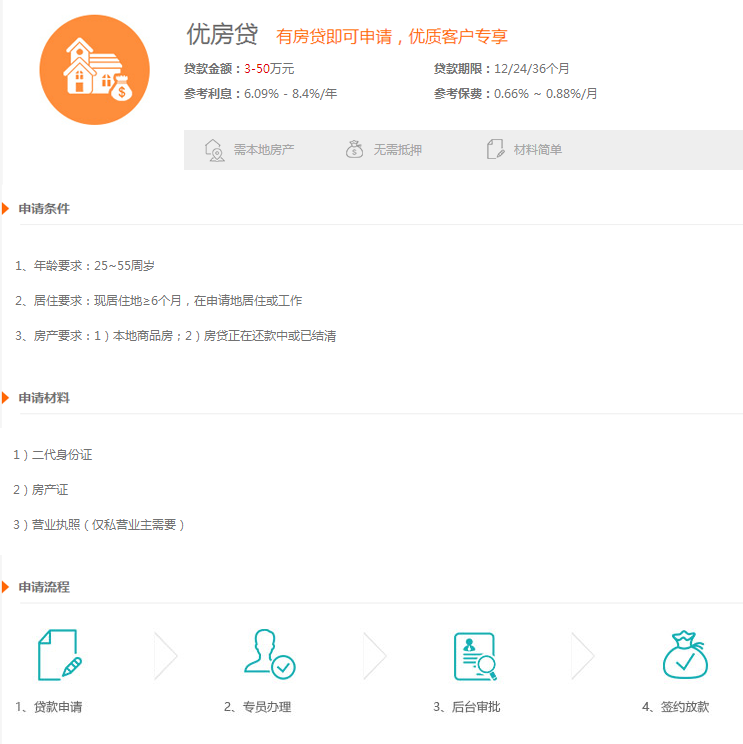Click the local property location icon
This screenshot has height=744, width=743.
214,150
